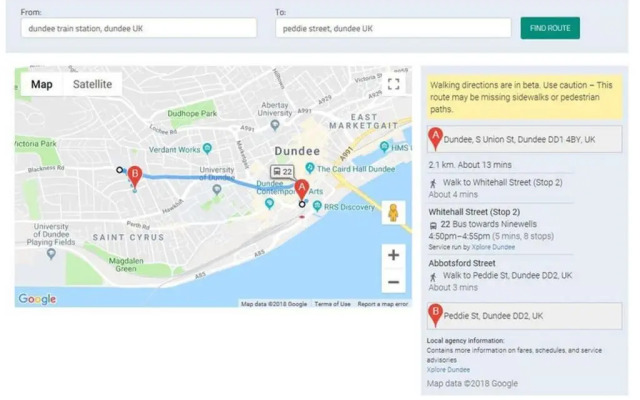Open The Caird Hall Dundee pin
640x400 pixels.
pyautogui.click(x=310, y=168)
